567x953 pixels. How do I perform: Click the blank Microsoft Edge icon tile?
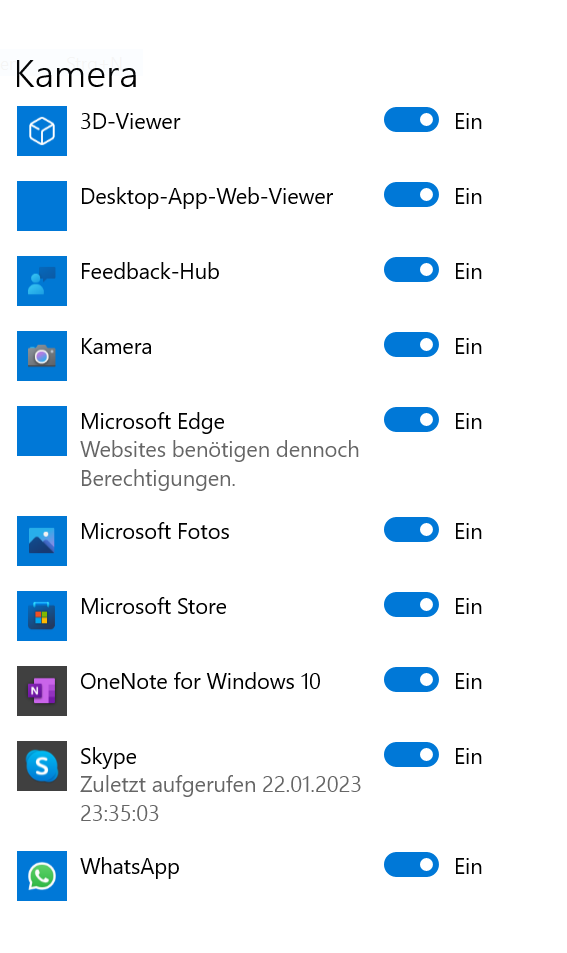pos(42,431)
